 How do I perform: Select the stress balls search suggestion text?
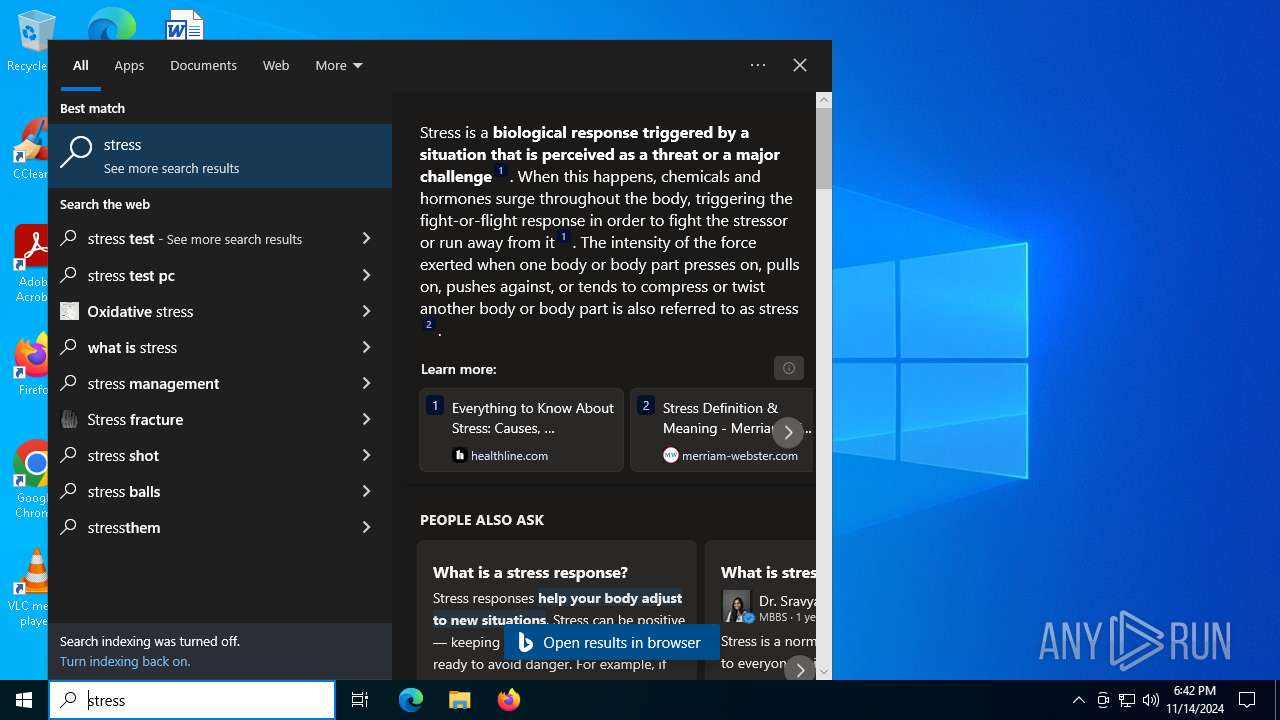(124, 491)
